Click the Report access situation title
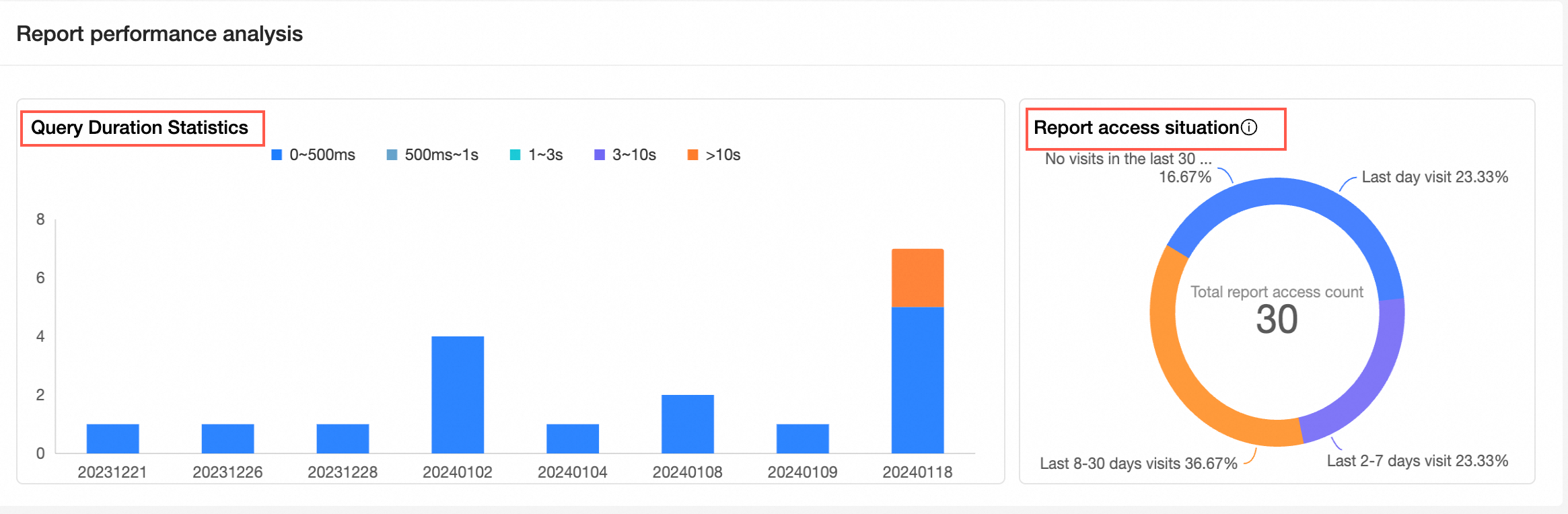1568x514 pixels. pyautogui.click(x=1136, y=127)
